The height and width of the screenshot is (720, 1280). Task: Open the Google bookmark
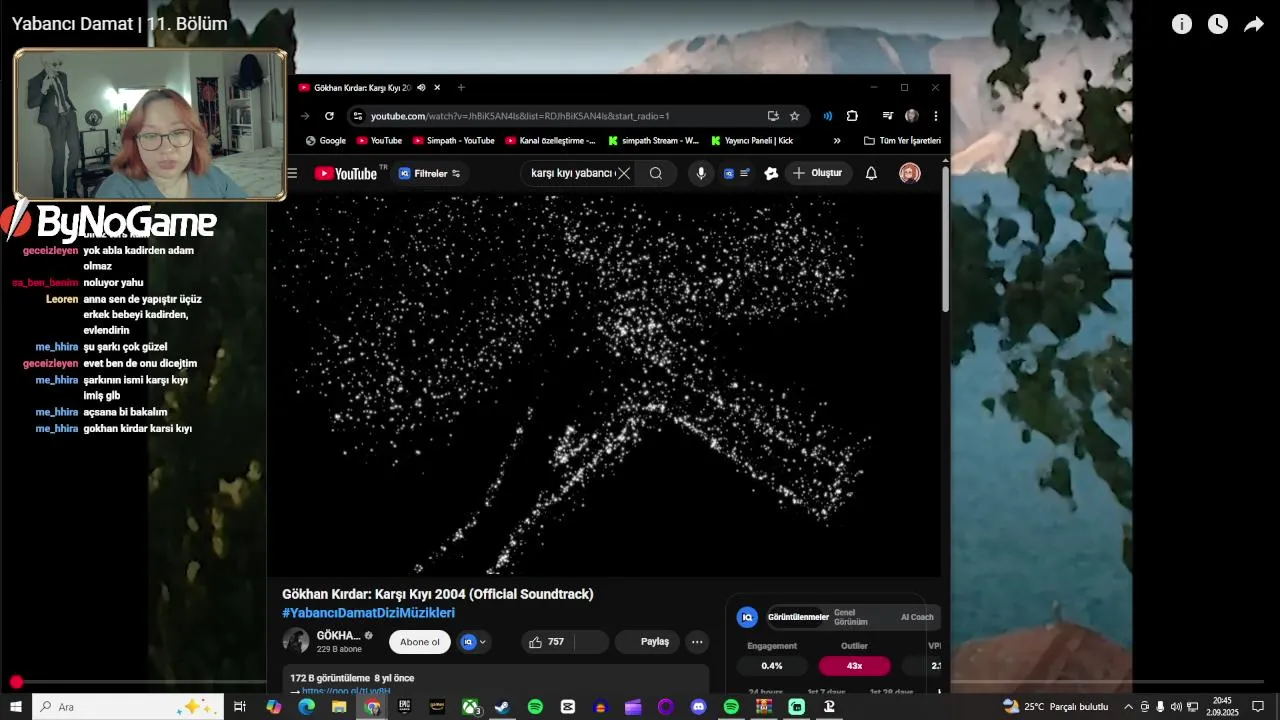click(x=326, y=141)
